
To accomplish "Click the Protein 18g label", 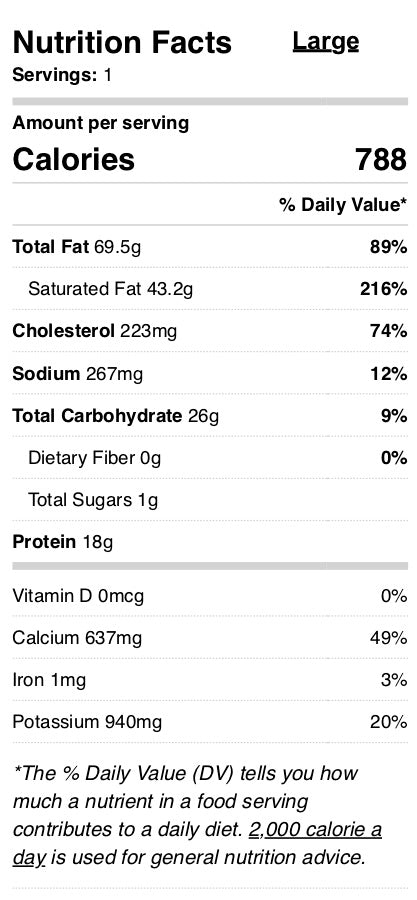I will pos(63,542).
